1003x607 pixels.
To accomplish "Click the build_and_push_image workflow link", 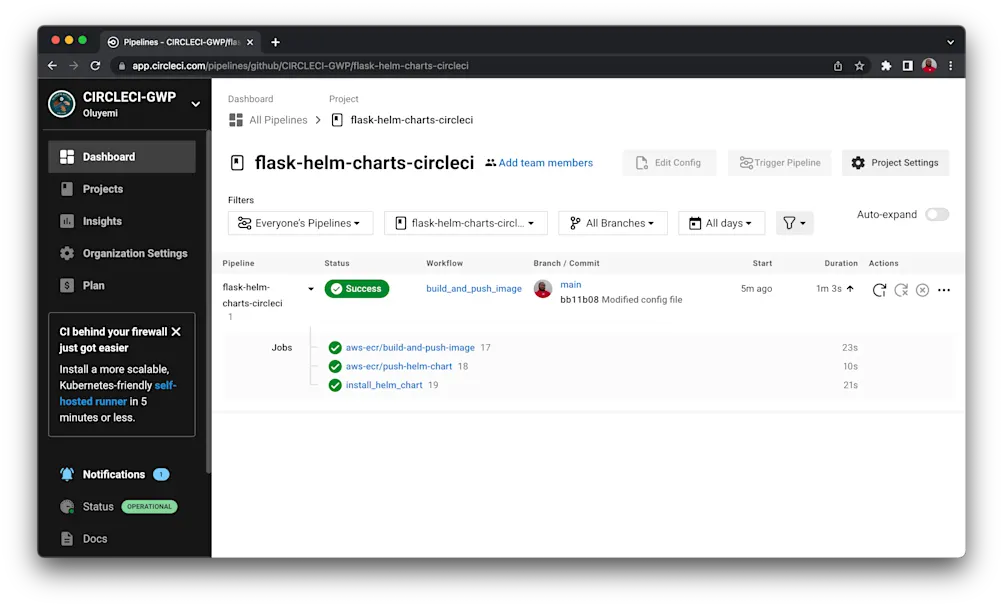I will (473, 288).
